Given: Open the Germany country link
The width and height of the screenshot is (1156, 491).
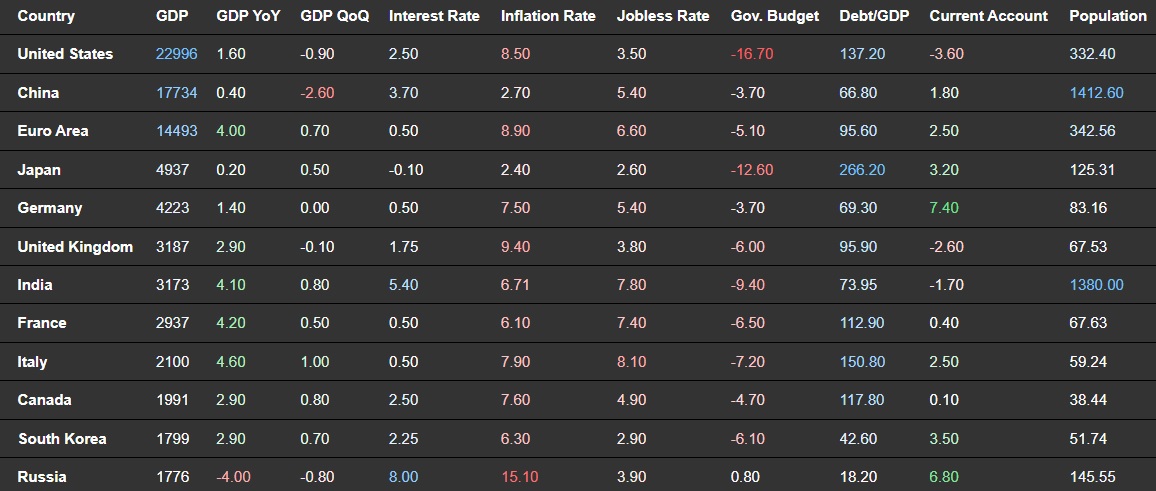Looking at the screenshot, I should [x=49, y=208].
